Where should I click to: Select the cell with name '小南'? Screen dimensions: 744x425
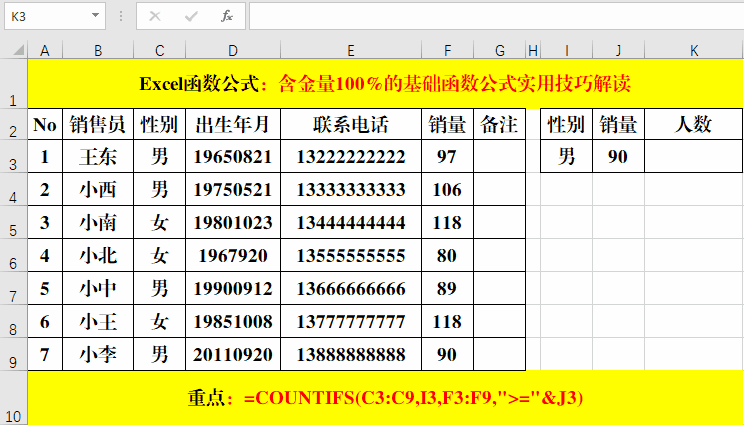pos(98,222)
